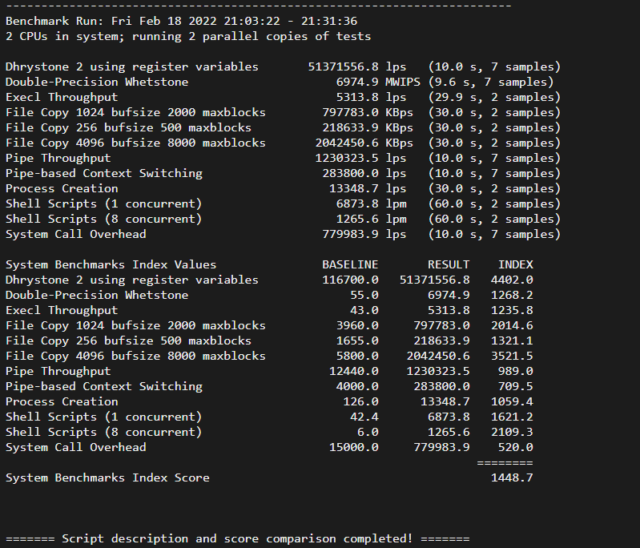Viewport: 640px width, 548px height.
Task: Click the Dhrystone index value 4402.0
Action: 512,280
